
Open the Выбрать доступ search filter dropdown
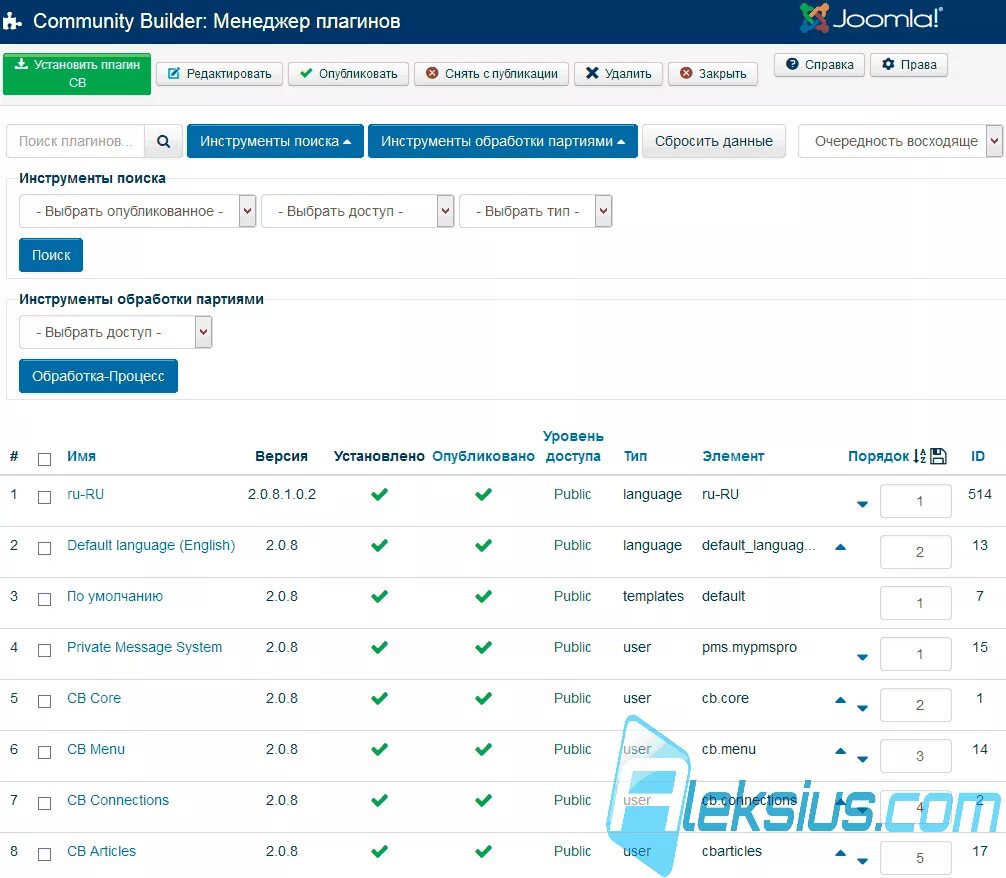point(357,211)
